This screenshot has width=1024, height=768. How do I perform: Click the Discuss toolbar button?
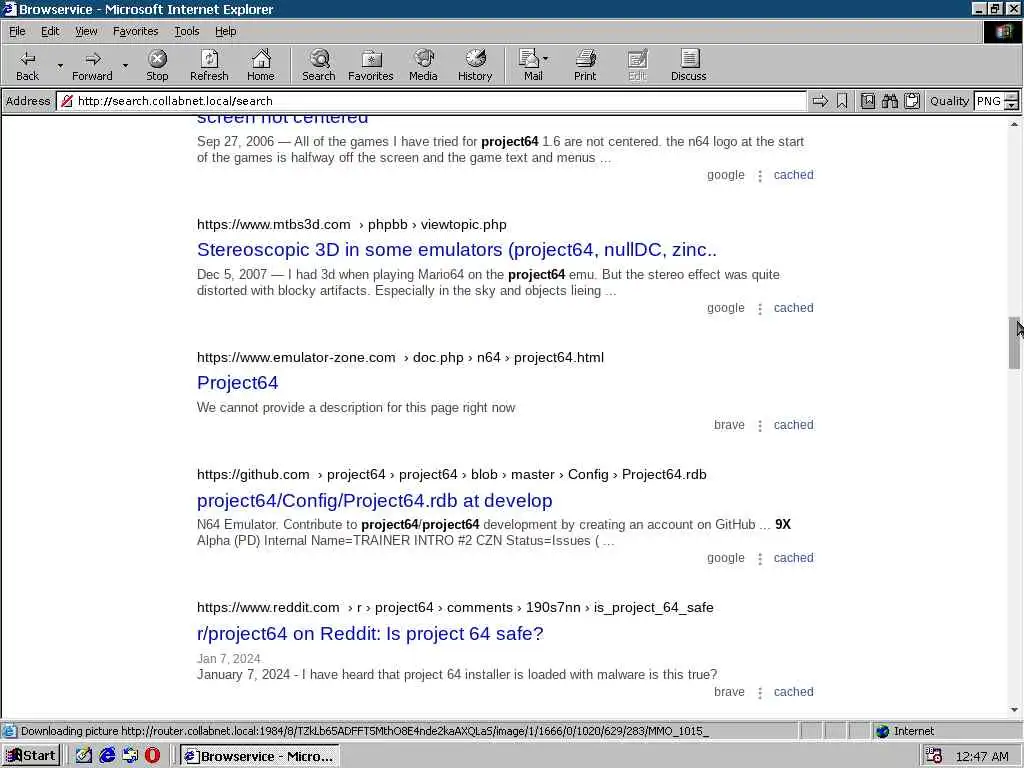click(x=688, y=65)
